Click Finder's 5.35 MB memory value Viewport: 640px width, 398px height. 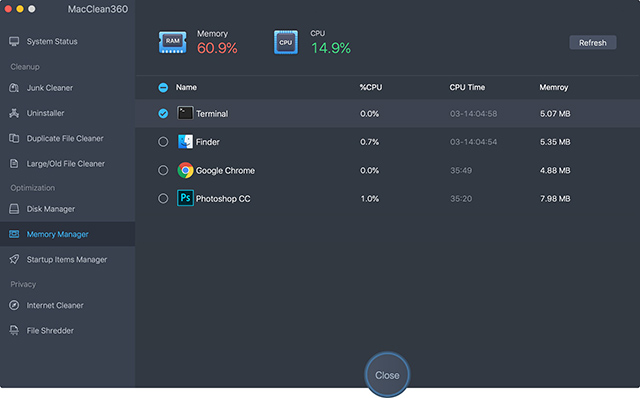(555, 142)
